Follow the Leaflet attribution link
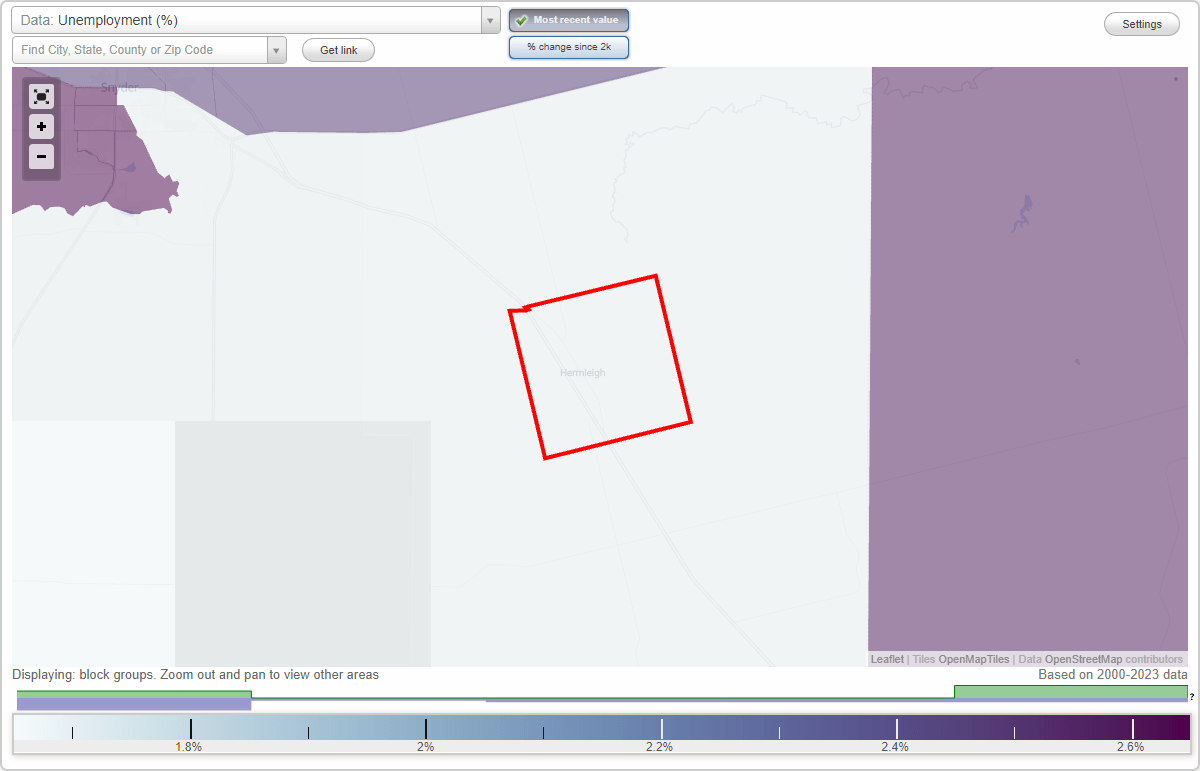This screenshot has height=771, width=1200. [886, 659]
